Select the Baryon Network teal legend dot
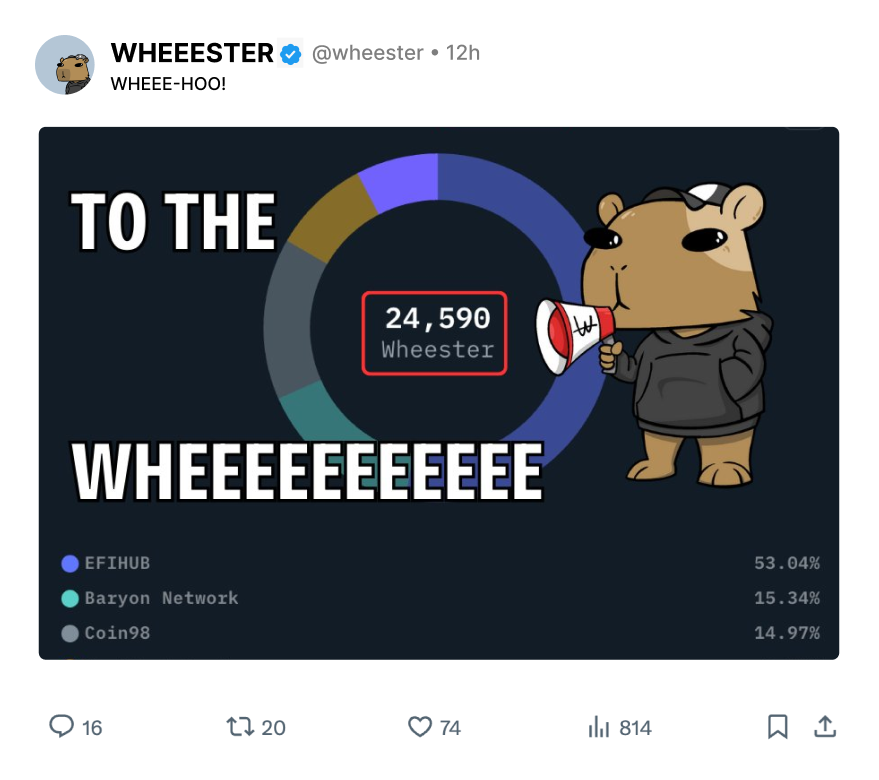Image resolution: width=879 pixels, height=780 pixels. coord(70,598)
